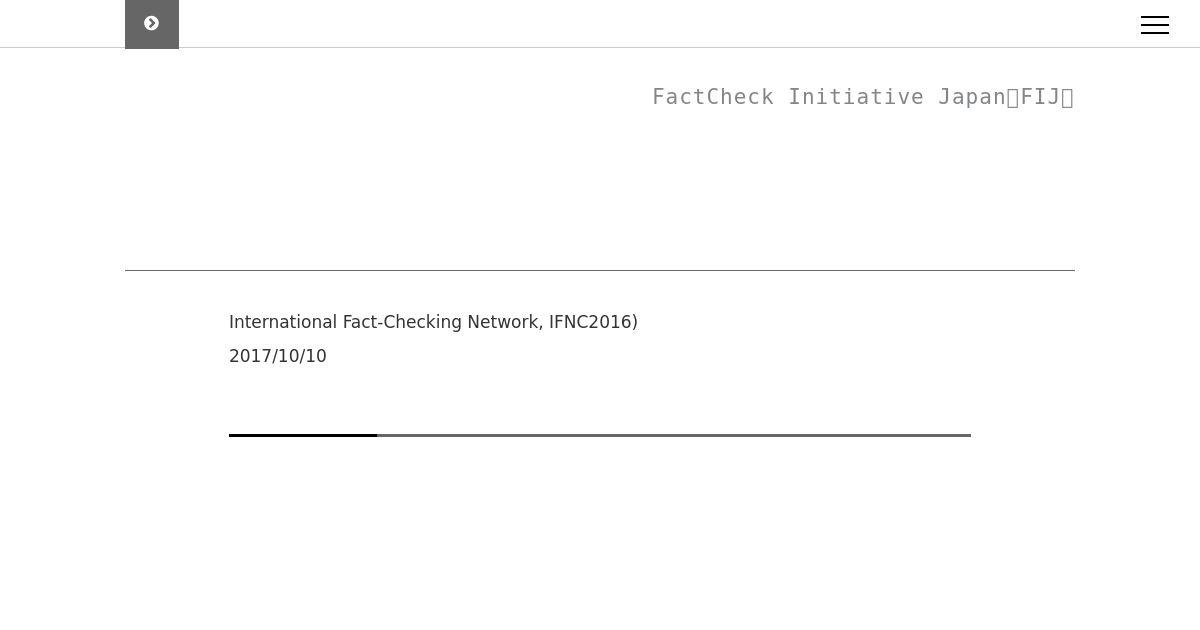The width and height of the screenshot is (1200, 630).
Task: Click the word "Initiative" in the site title
Action: (856, 97)
